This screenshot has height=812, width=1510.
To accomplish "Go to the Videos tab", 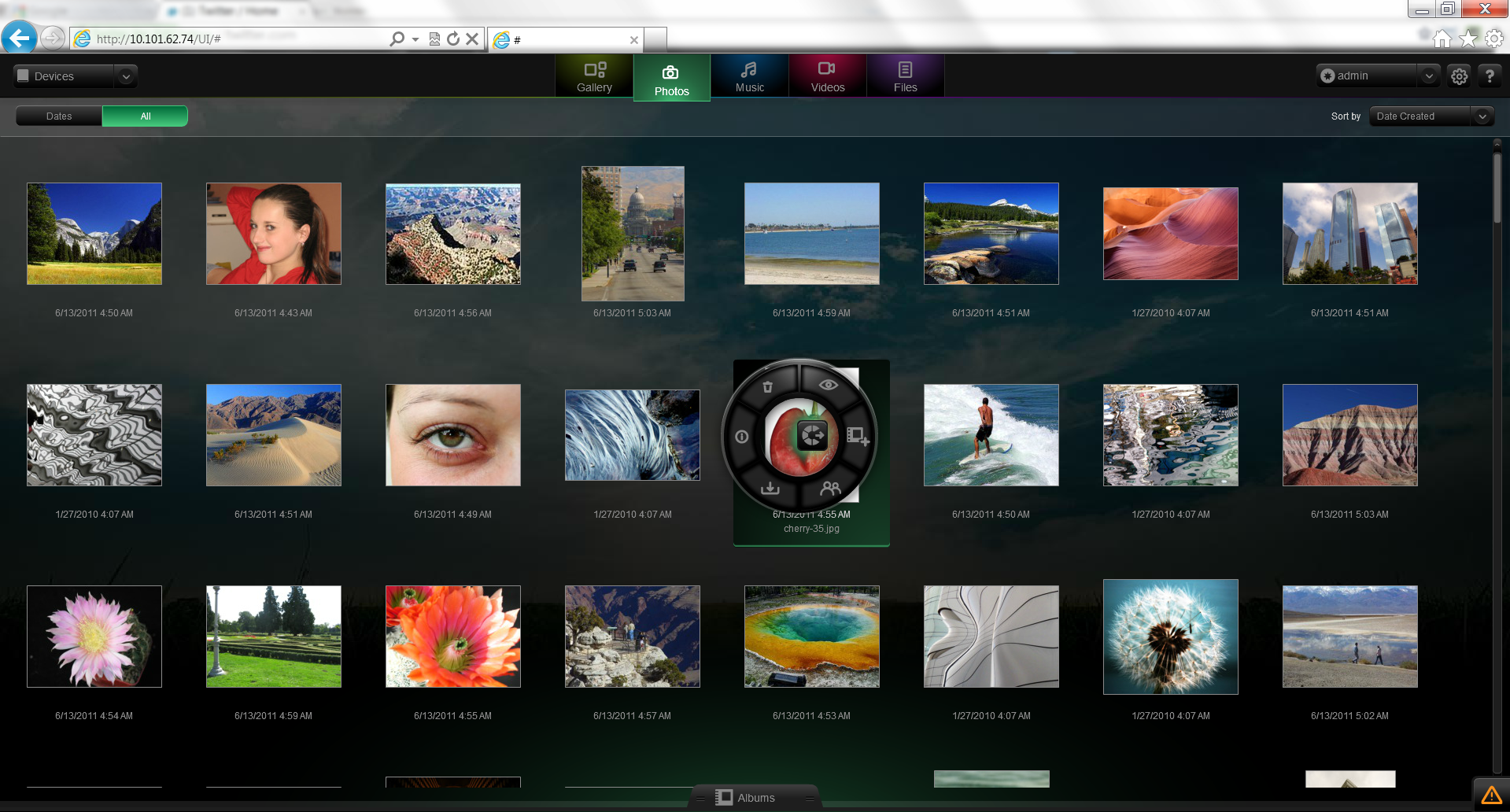I will pos(827,76).
